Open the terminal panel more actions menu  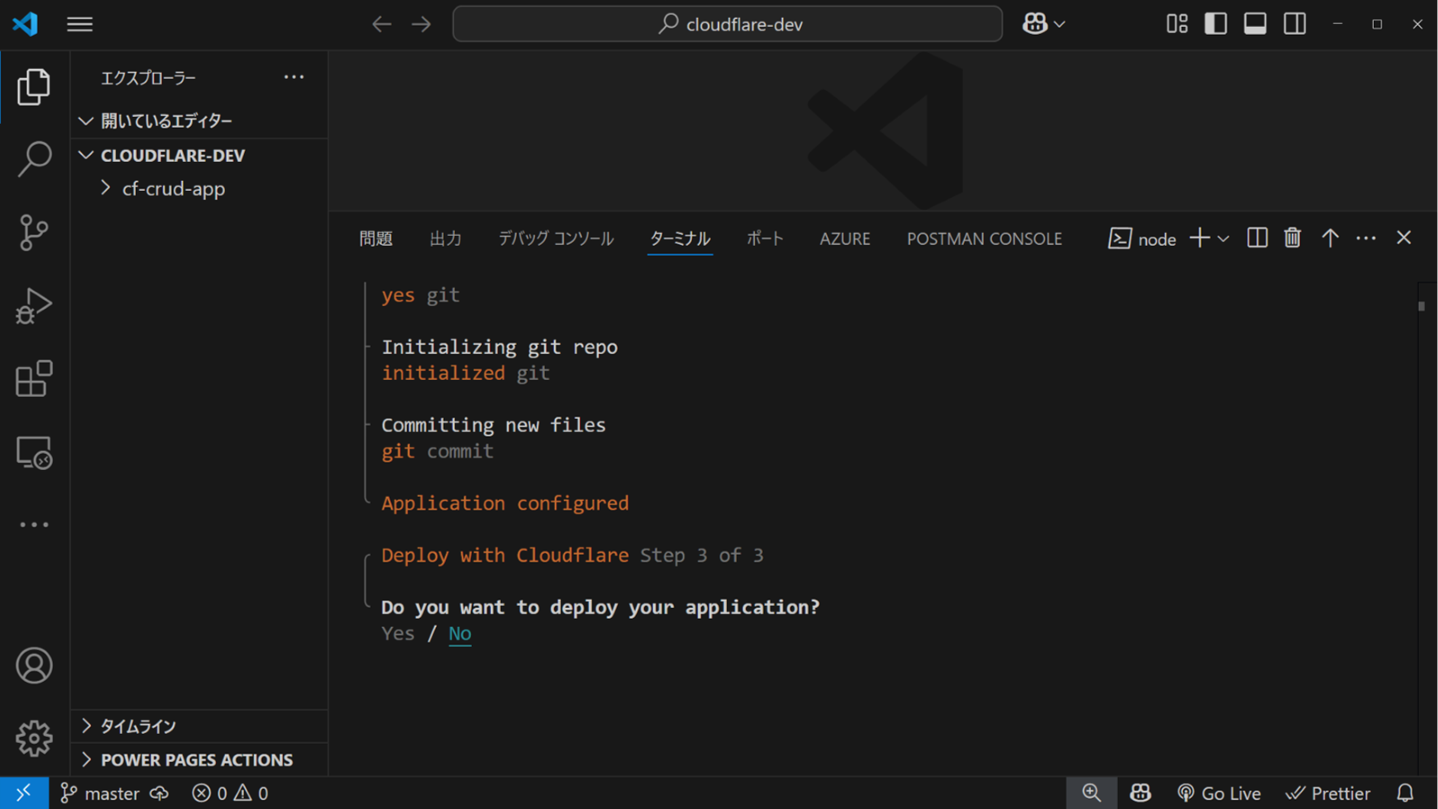(1366, 238)
